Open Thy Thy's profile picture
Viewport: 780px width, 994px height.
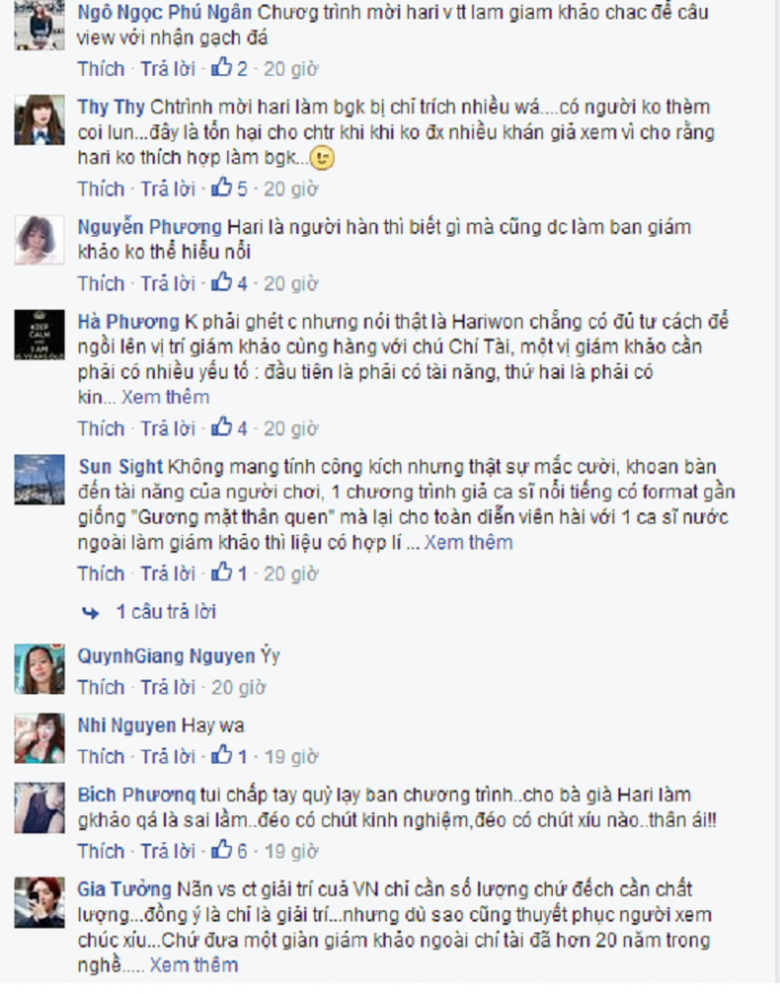(x=39, y=120)
